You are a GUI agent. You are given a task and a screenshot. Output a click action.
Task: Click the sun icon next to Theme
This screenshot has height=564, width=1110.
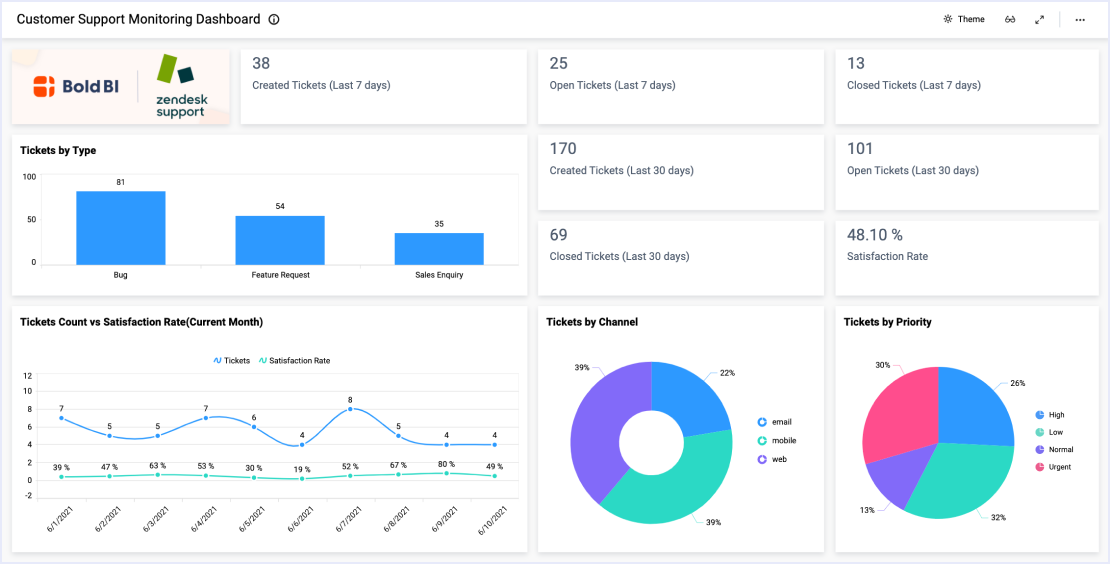point(947,19)
